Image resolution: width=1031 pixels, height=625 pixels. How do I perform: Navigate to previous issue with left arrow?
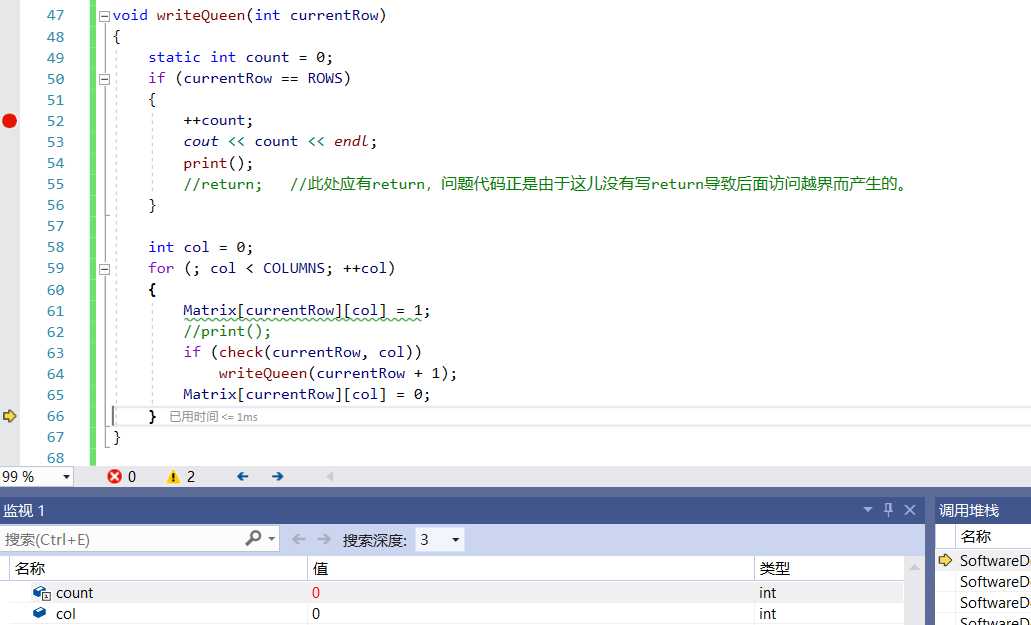(x=243, y=476)
